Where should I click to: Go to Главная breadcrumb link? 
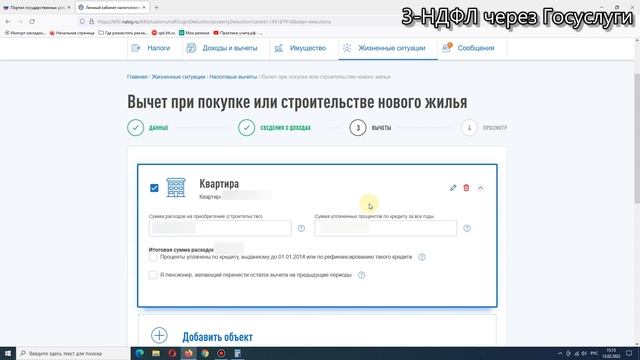(x=137, y=77)
